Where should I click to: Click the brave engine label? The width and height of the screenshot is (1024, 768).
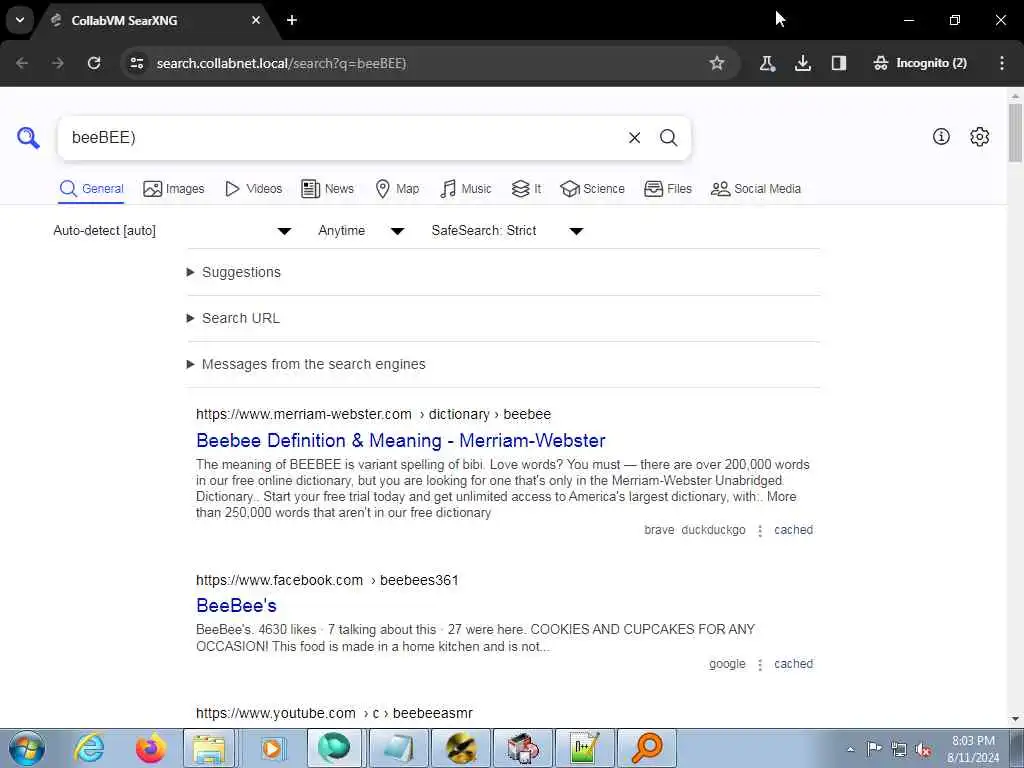659,530
